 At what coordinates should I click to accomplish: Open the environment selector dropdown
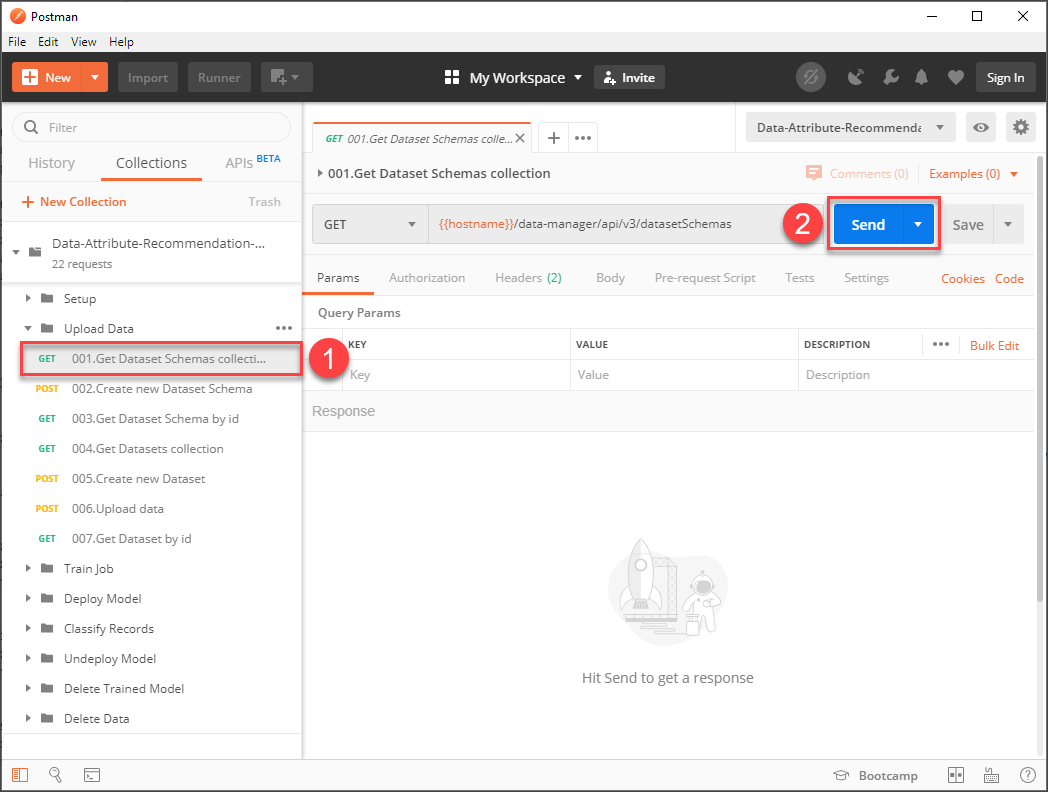(x=850, y=127)
